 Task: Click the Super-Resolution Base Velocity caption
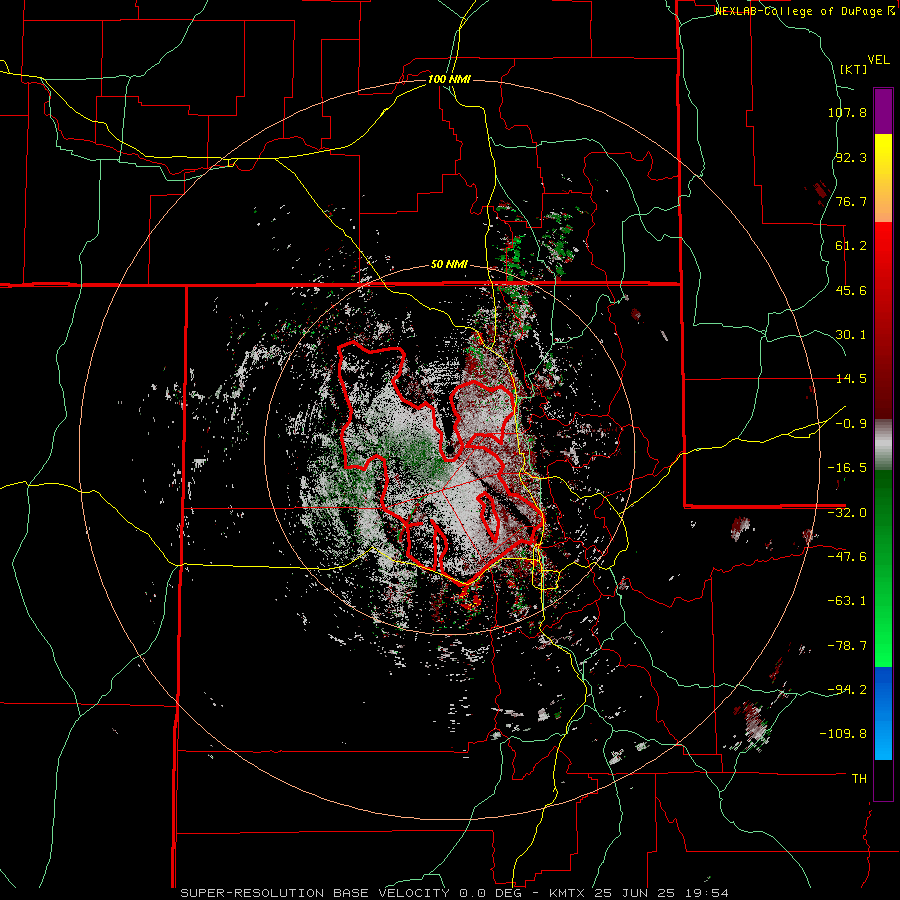point(455,893)
